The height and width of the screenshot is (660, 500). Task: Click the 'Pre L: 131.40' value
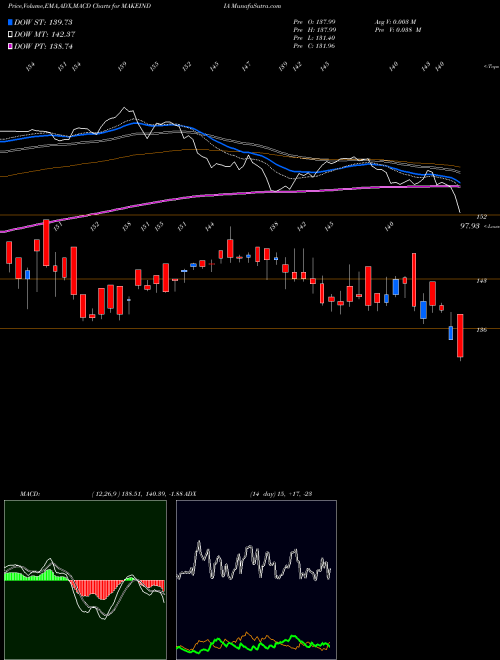(x=314, y=38)
